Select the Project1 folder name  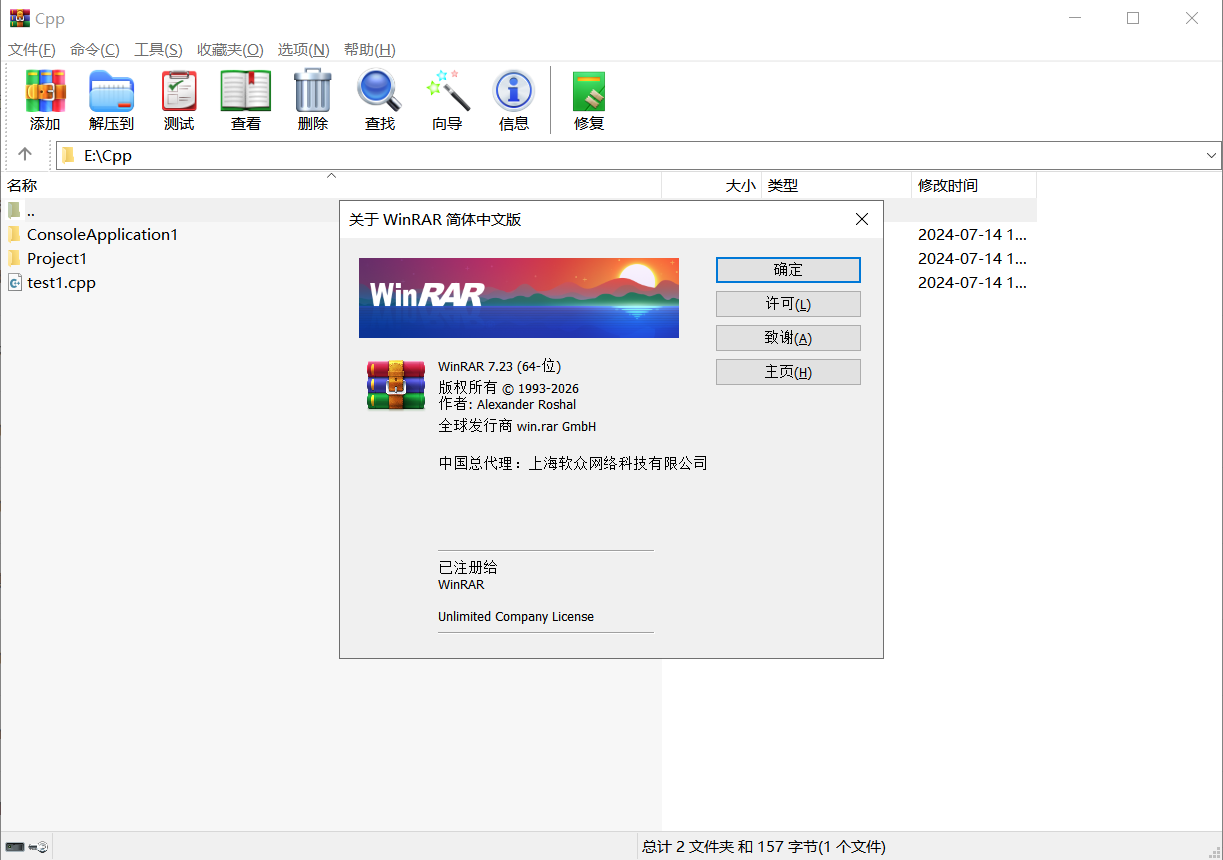pos(57,258)
